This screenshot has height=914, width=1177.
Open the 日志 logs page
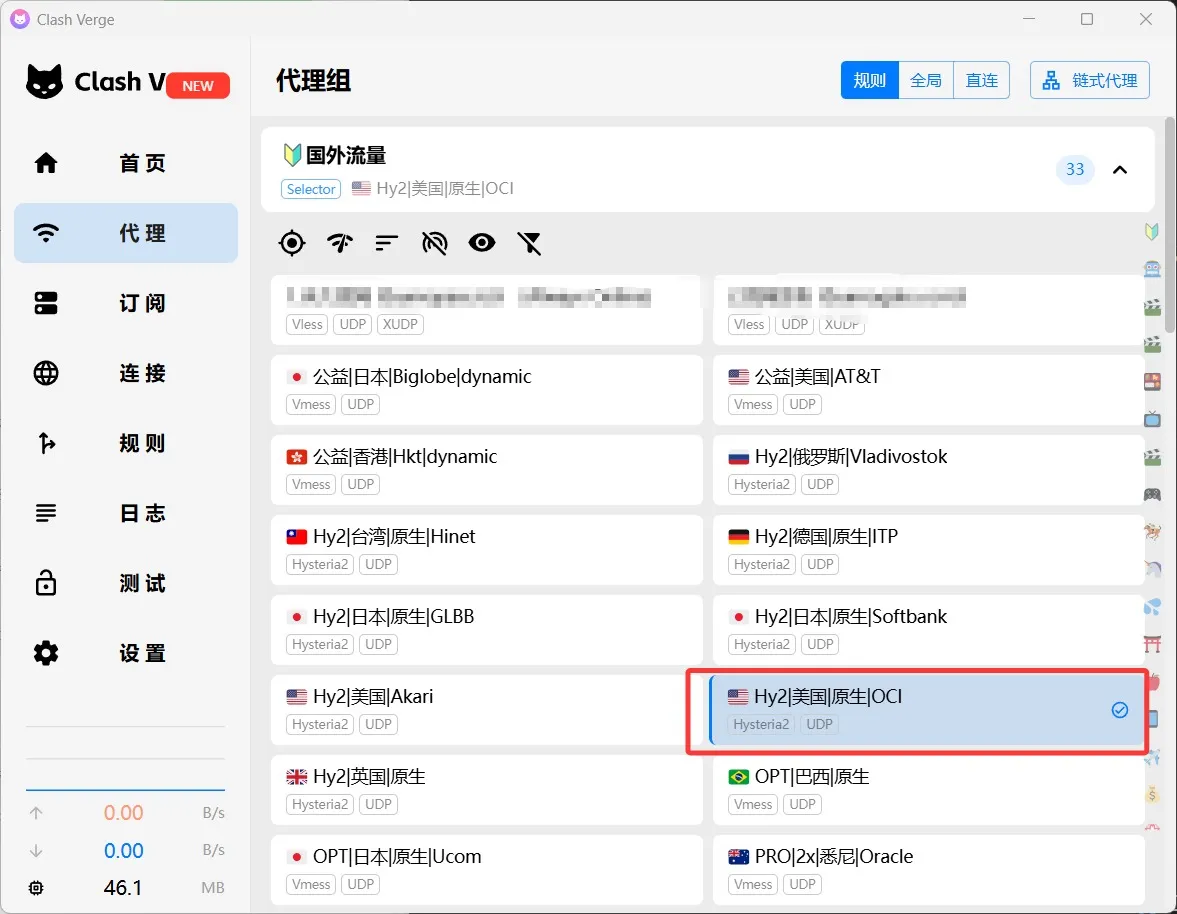click(x=126, y=513)
